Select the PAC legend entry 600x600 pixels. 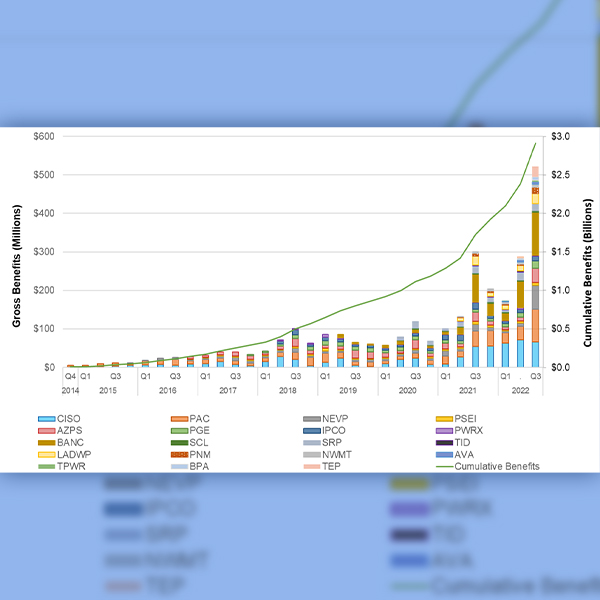click(198, 419)
